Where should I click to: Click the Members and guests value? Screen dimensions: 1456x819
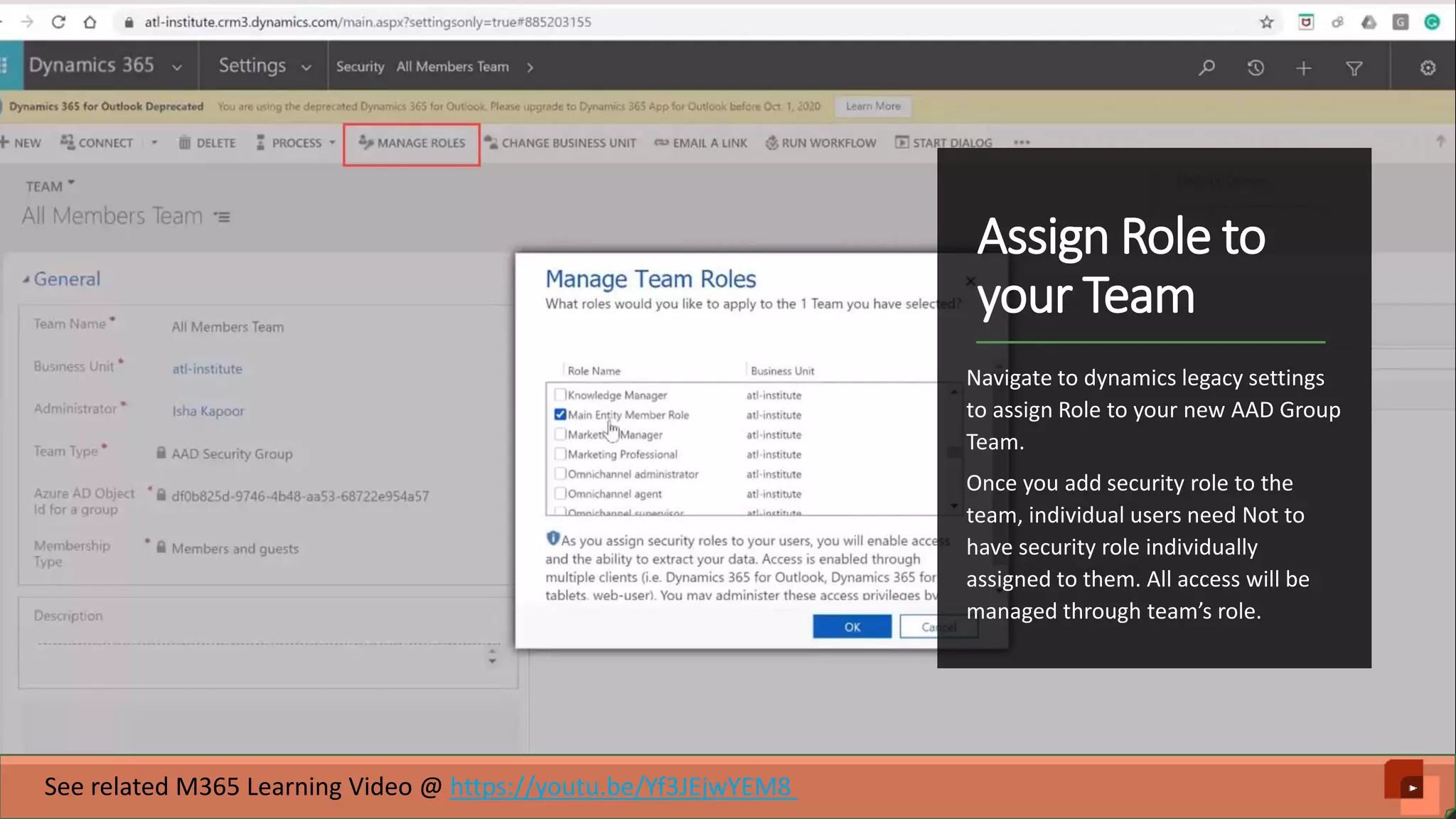pos(235,549)
